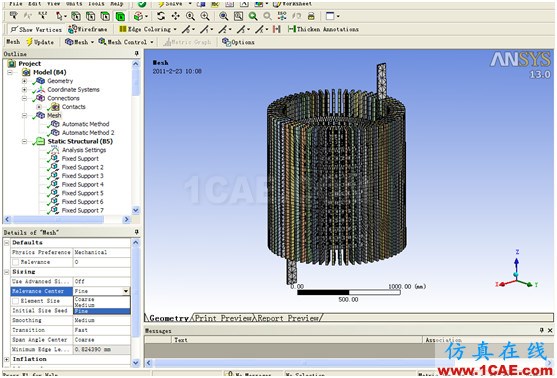557x378 pixels.
Task: Expand the Geometry tree node
Action: (25, 81)
